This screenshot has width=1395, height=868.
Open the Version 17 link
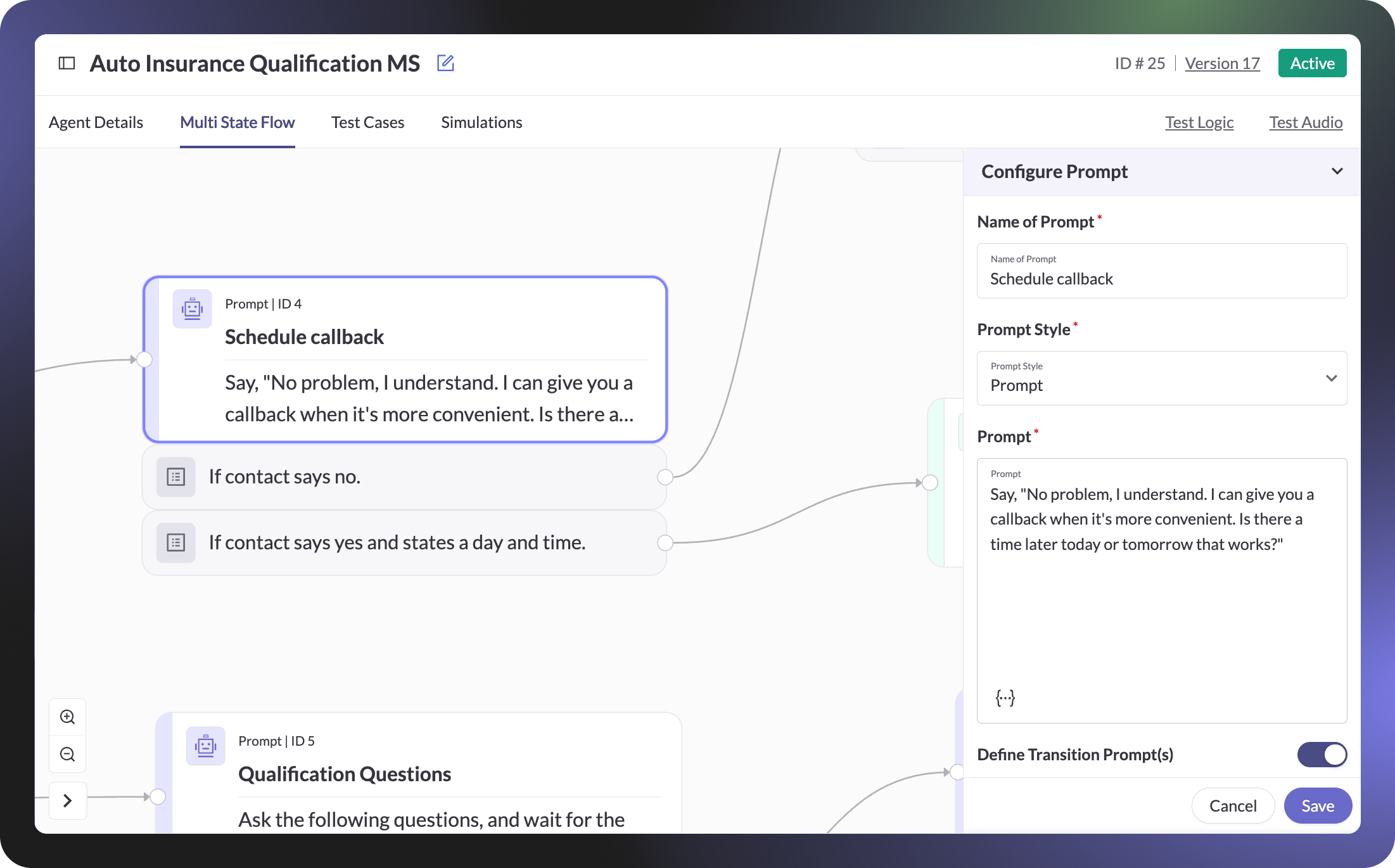point(1222,63)
